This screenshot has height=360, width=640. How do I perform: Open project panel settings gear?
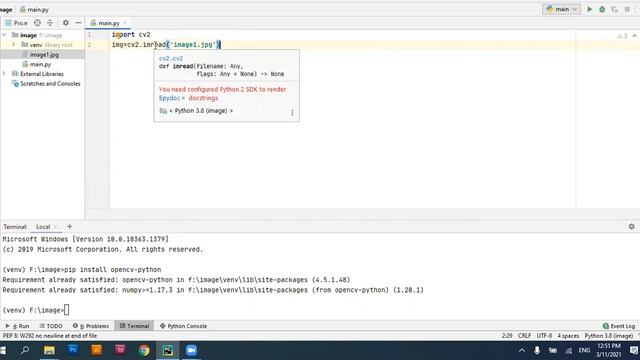(66, 23)
